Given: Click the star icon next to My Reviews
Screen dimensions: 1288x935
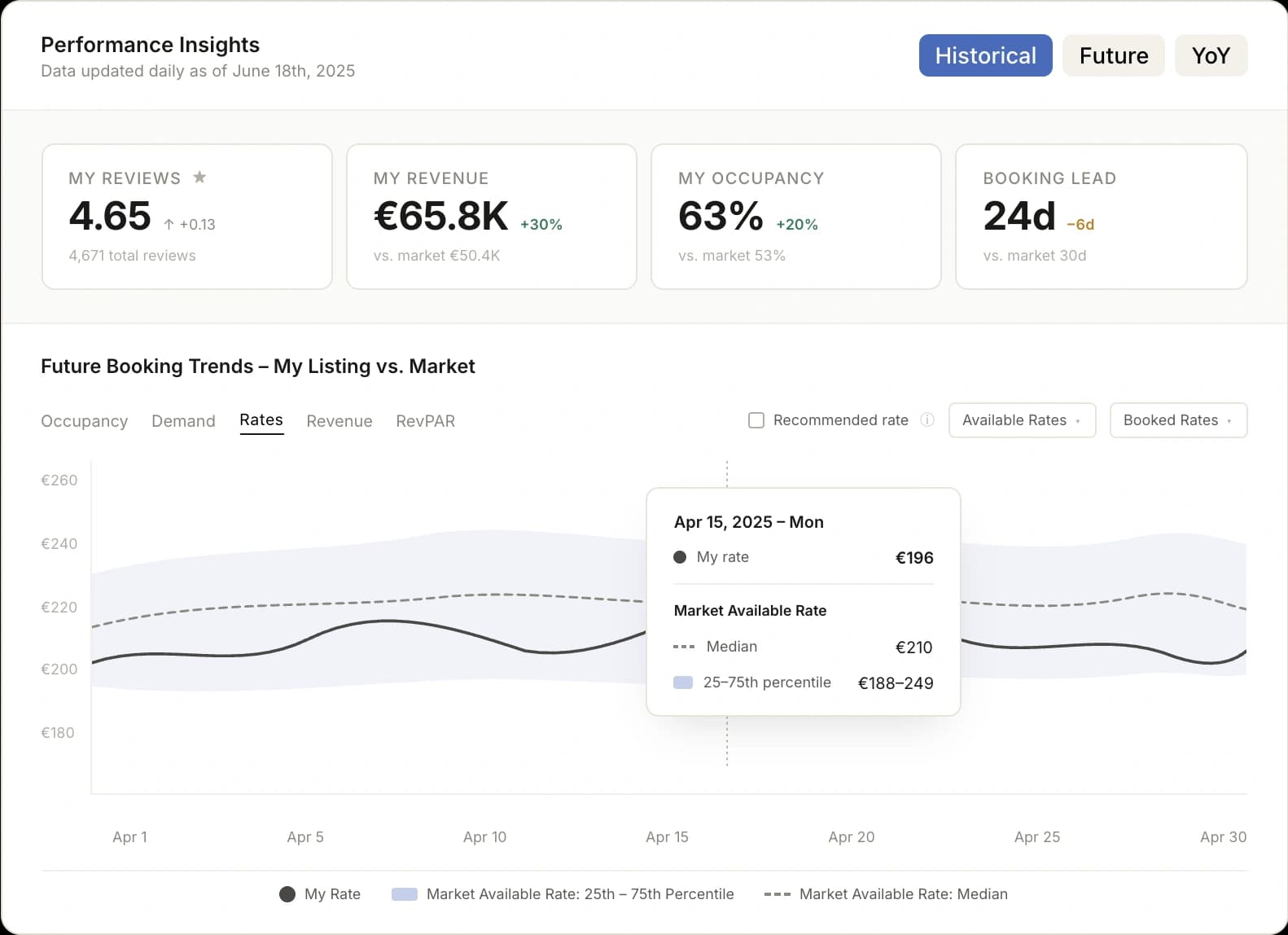Looking at the screenshot, I should (x=199, y=177).
